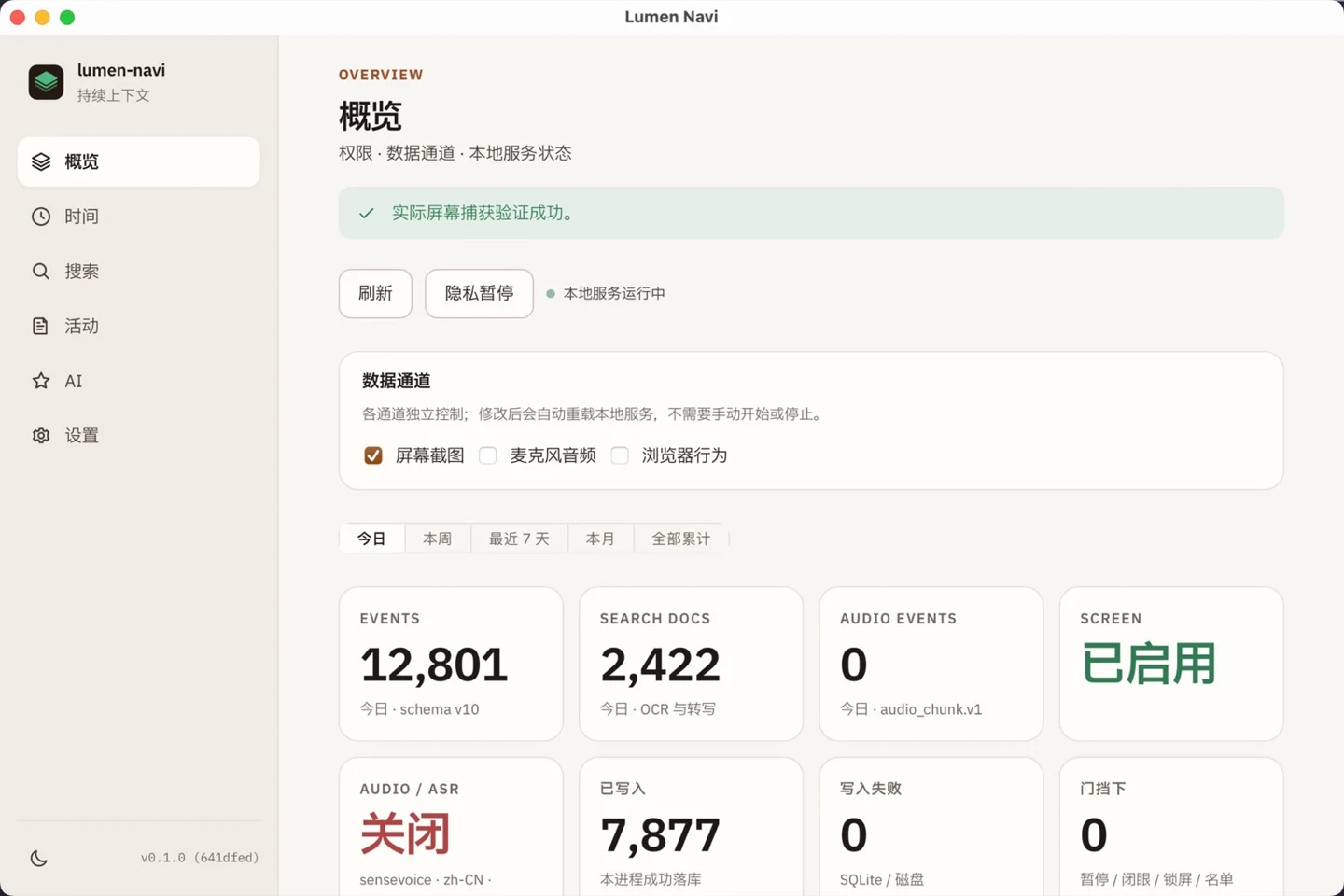
Task: Click version text v0.1.0 (641dfed)
Action: point(200,858)
